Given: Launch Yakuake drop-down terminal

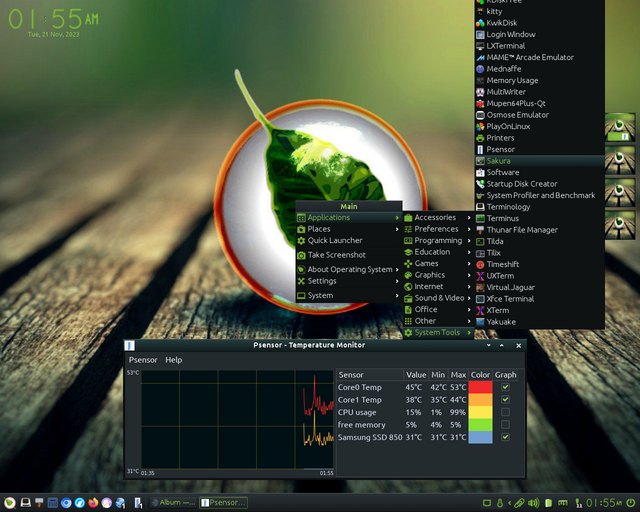Looking at the screenshot, I should coord(540,322).
